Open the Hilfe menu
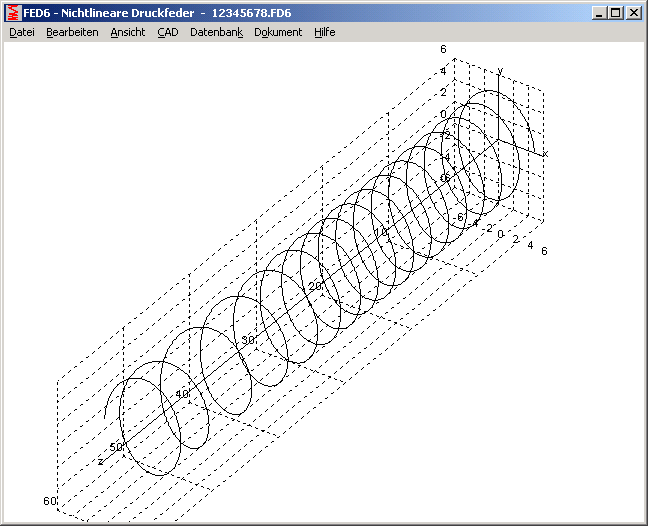This screenshot has width=648, height=526. 324,32
